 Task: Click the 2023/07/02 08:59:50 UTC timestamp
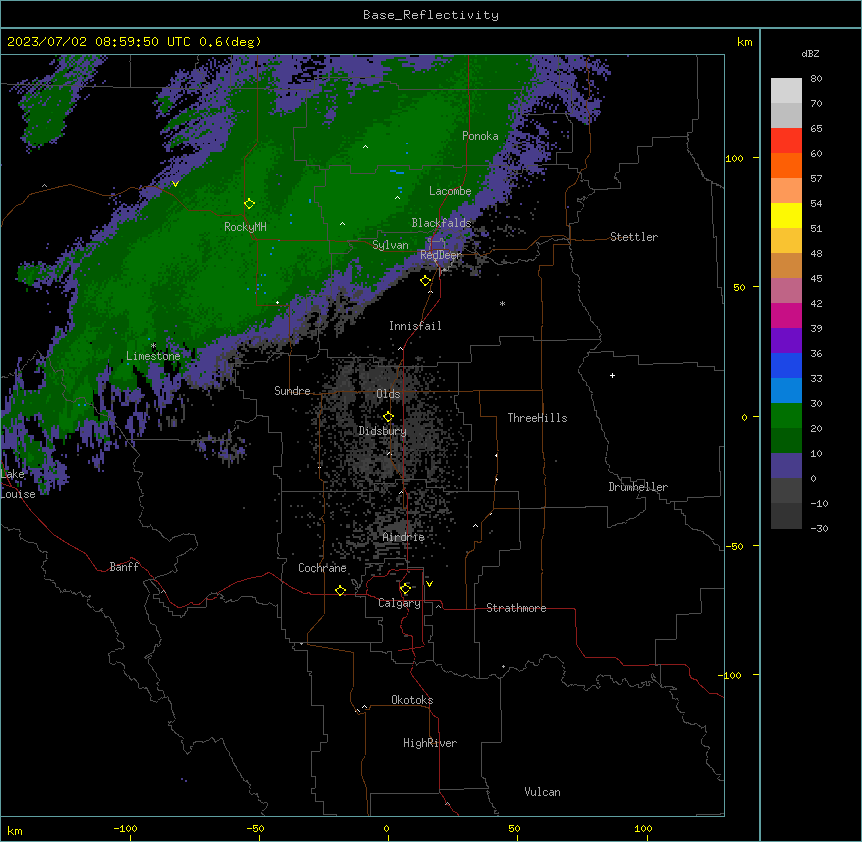[134, 42]
